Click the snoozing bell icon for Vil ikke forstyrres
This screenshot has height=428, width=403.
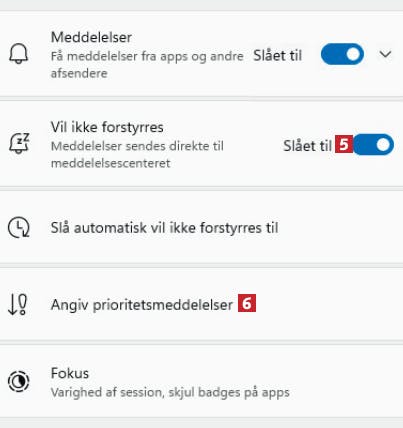[19, 143]
